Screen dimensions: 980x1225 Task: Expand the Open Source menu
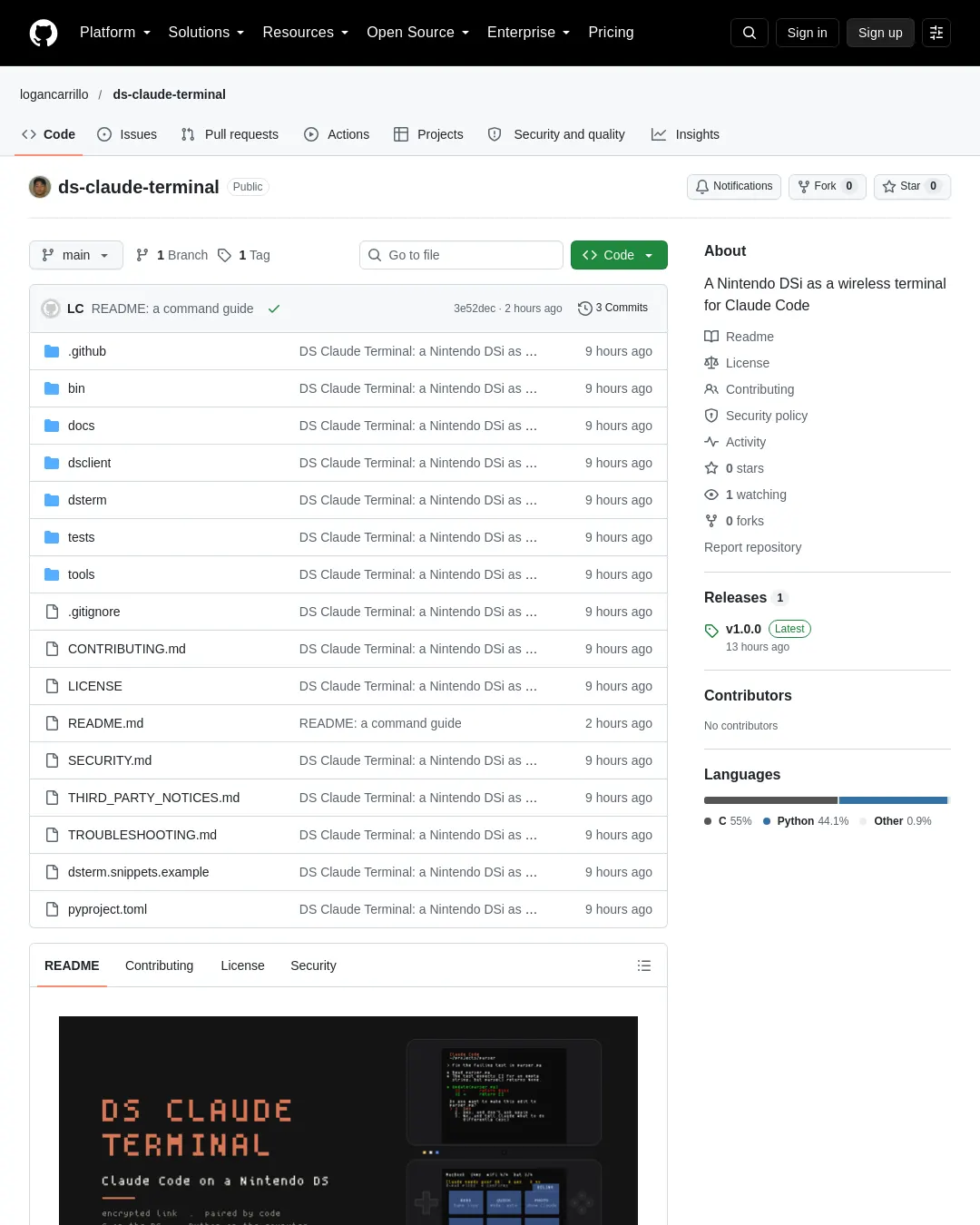[x=418, y=33]
